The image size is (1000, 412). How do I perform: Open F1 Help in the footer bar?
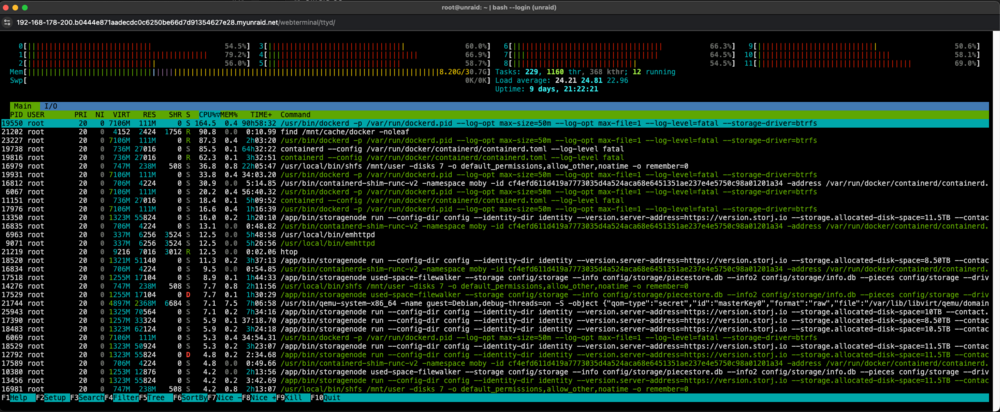pos(18,397)
